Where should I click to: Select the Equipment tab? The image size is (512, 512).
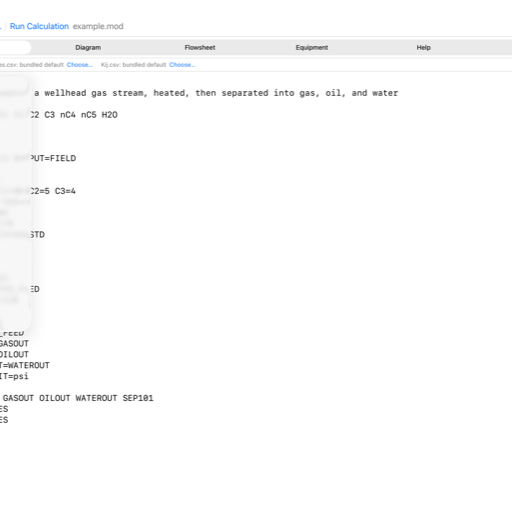(x=312, y=48)
